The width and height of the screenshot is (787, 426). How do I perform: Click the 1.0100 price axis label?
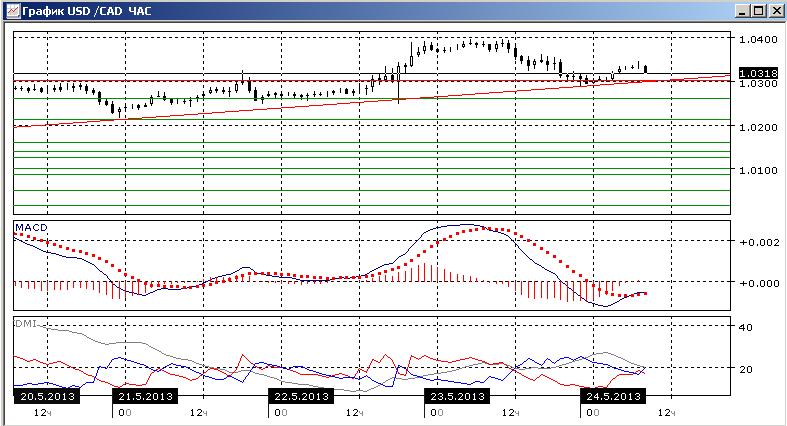pyautogui.click(x=758, y=171)
